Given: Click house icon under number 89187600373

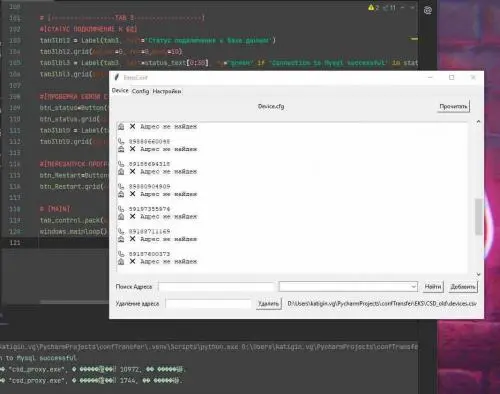Looking at the screenshot, I should click(x=121, y=261).
